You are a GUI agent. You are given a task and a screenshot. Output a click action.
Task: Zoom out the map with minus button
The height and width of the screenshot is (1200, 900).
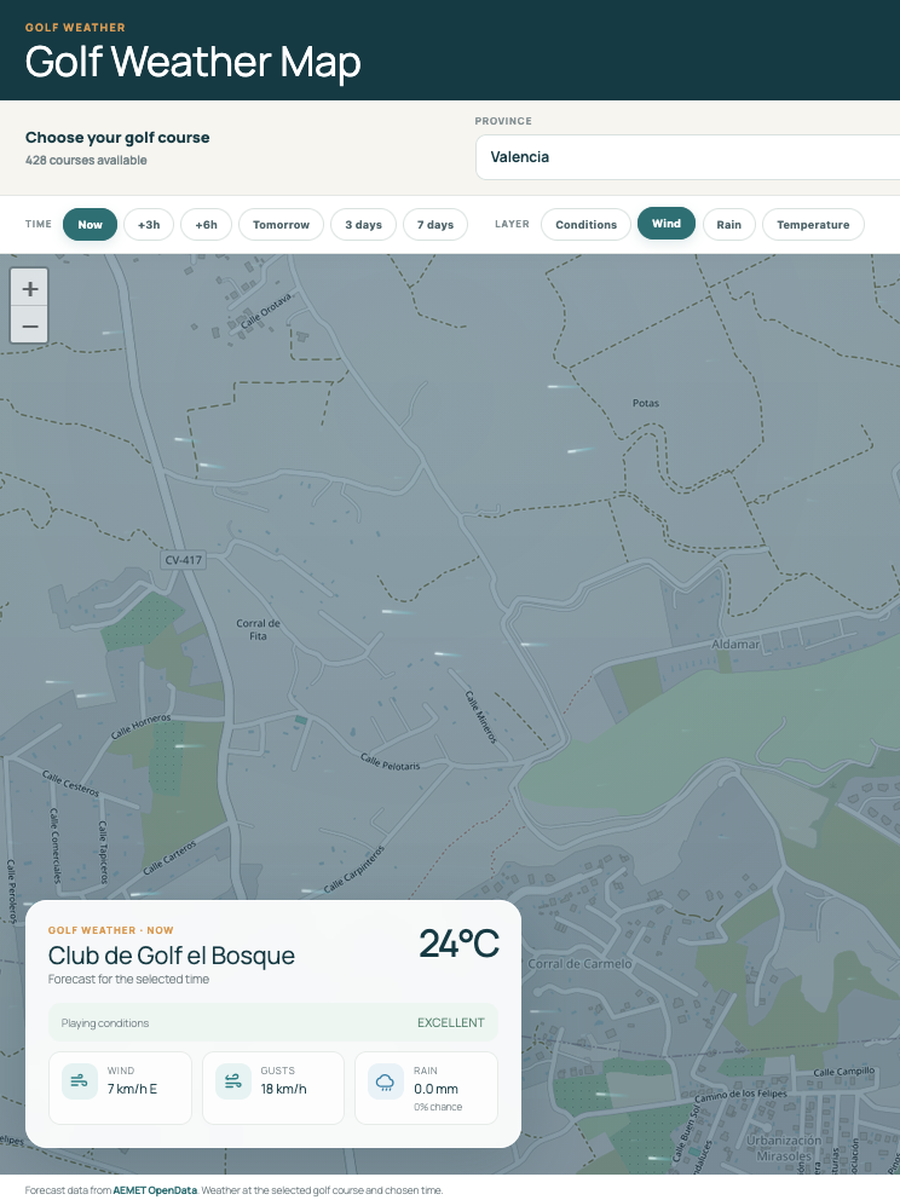[x=30, y=326]
